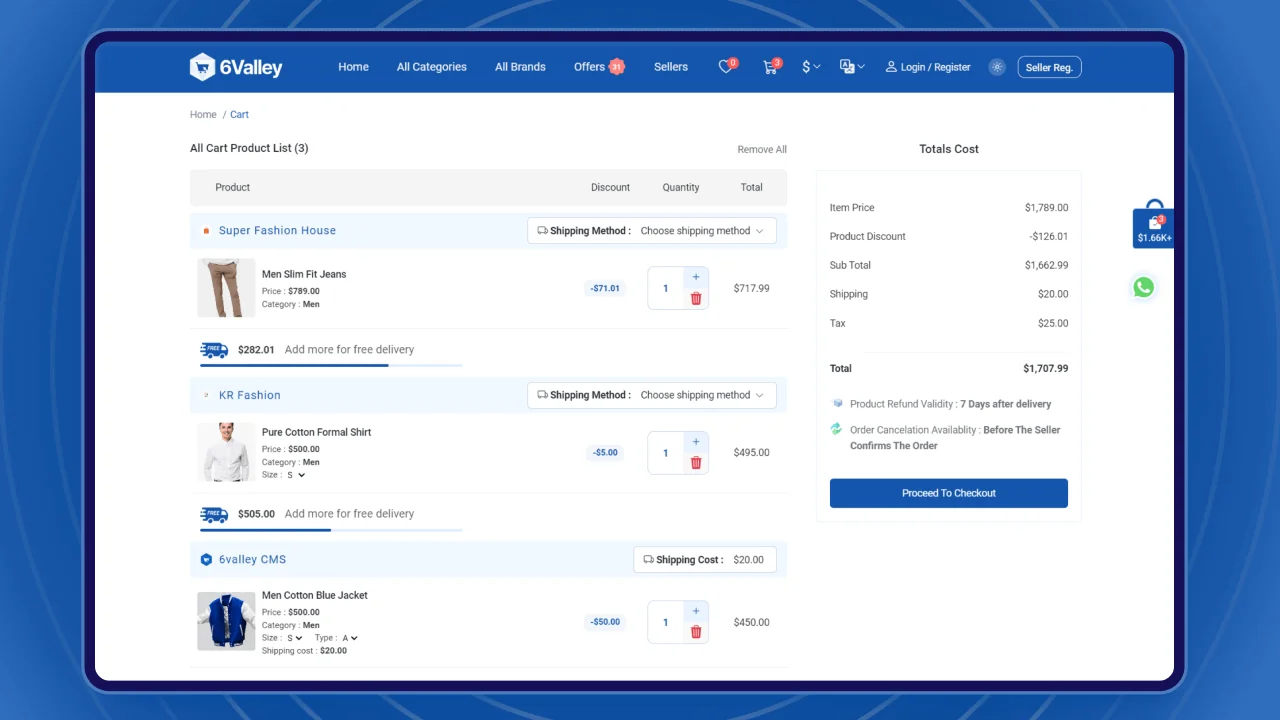
Task: Open shipping method dropdown for KR Fashion
Action: click(701, 395)
